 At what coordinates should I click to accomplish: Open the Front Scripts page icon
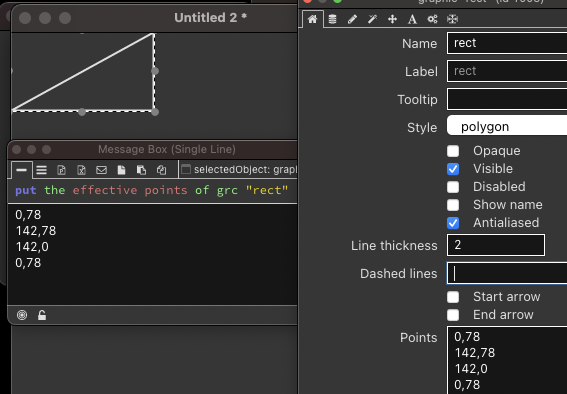coord(122,170)
